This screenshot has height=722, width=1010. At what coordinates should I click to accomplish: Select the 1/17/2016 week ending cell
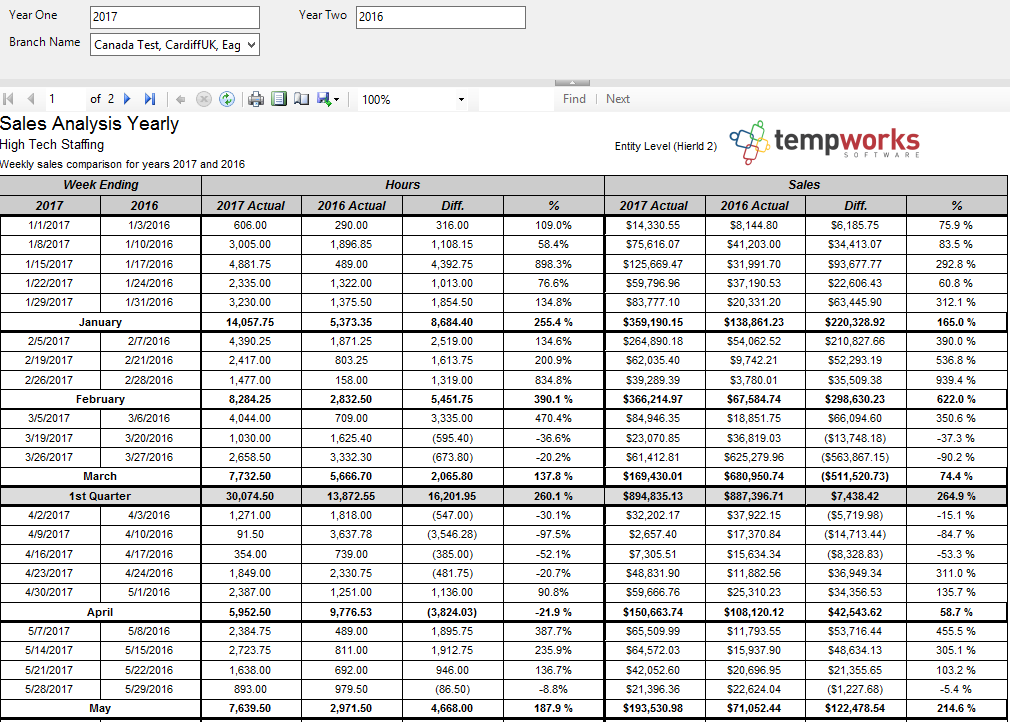pyautogui.click(x=149, y=264)
